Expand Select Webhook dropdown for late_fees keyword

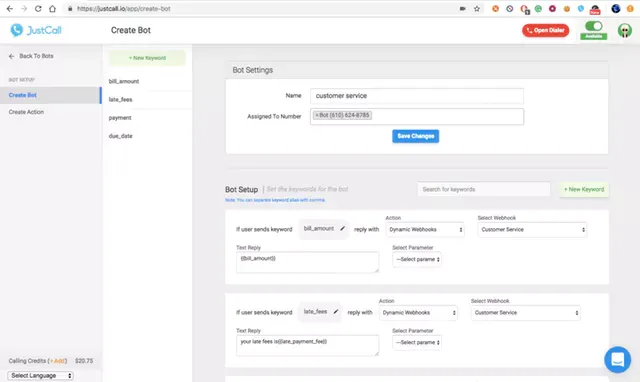[526, 313]
